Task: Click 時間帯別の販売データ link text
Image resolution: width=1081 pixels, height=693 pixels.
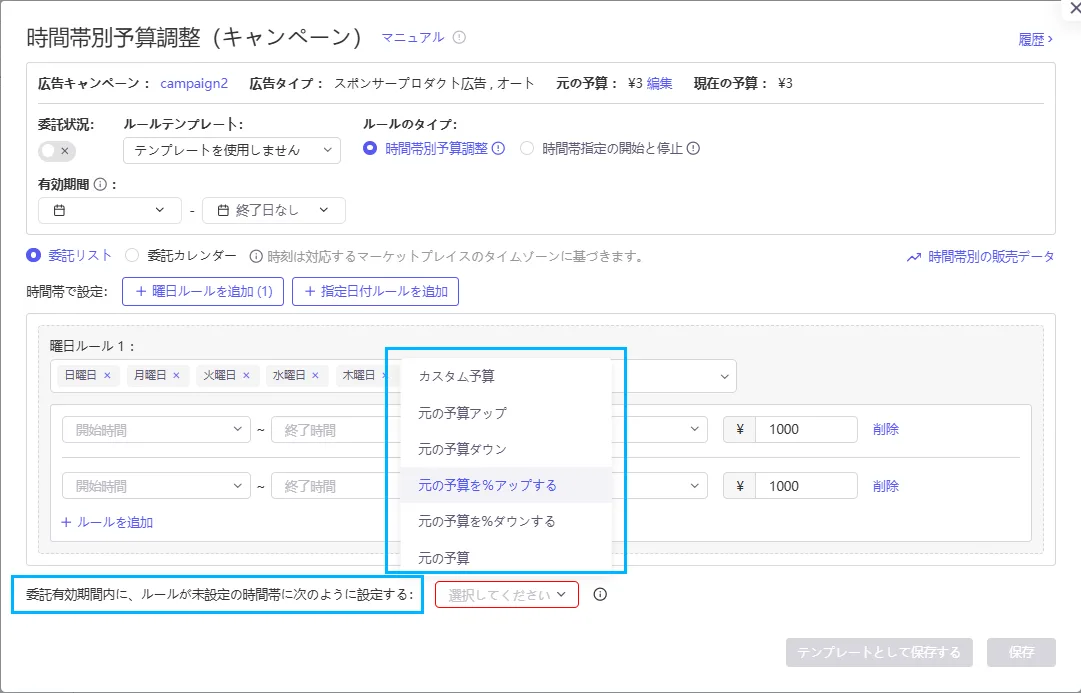Action: coord(991,257)
